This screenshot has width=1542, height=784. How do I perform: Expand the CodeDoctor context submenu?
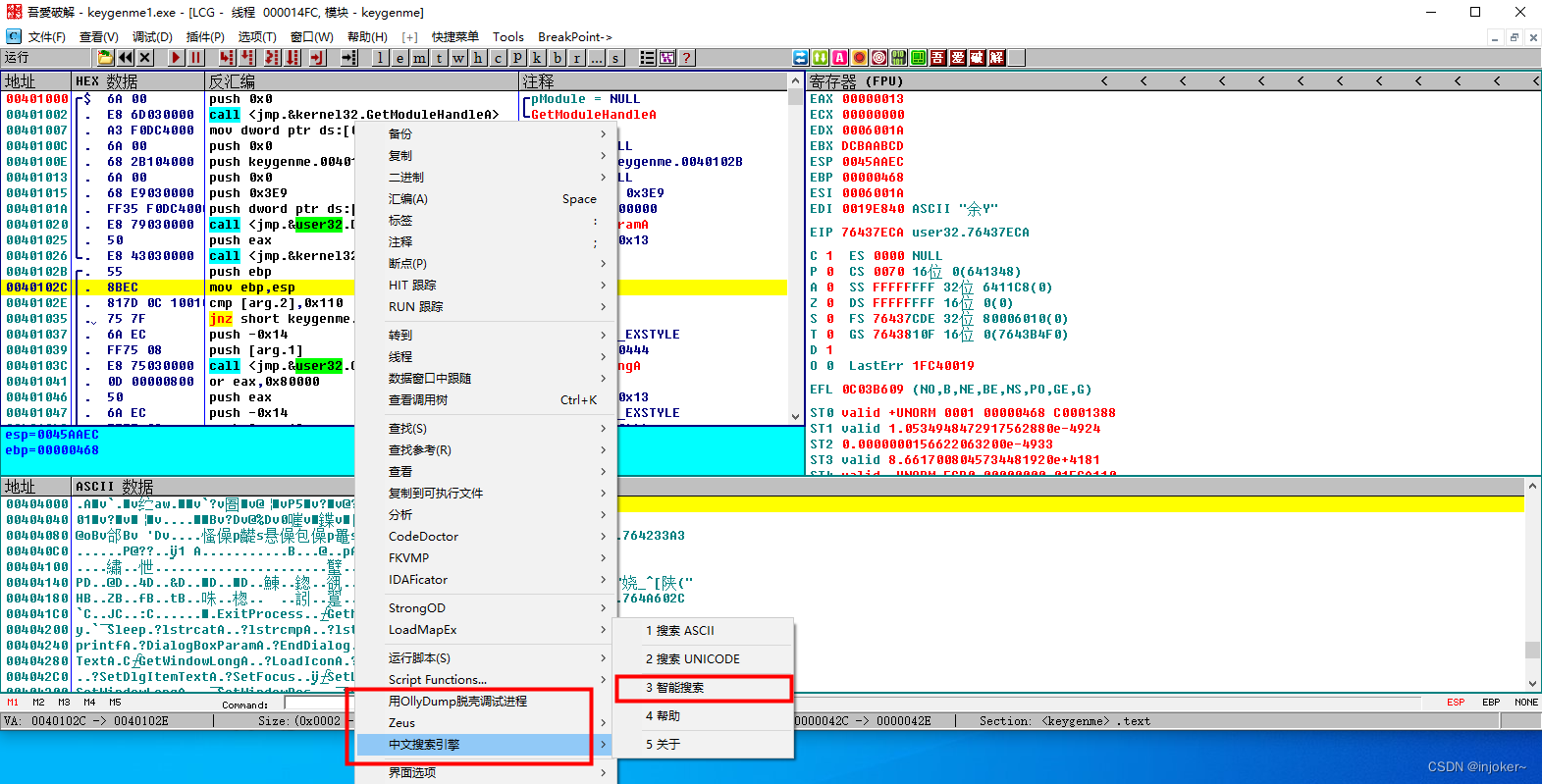coord(484,537)
